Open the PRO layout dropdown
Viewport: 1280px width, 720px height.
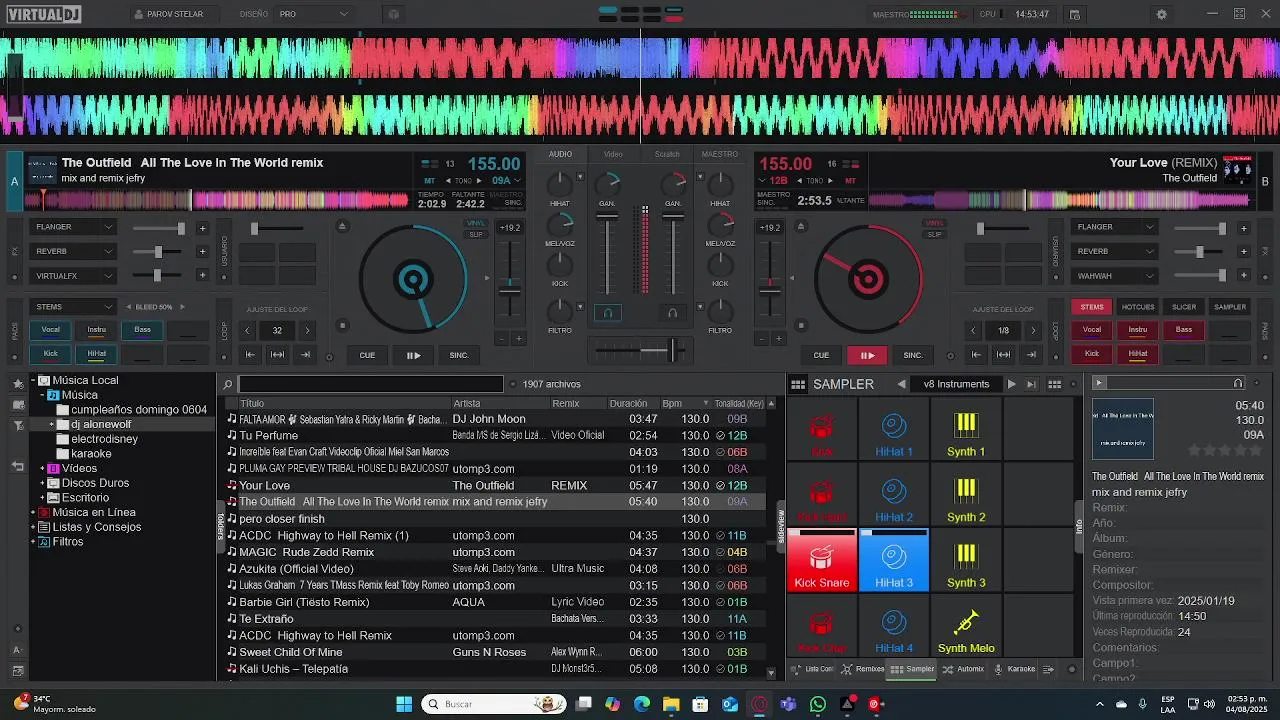point(314,14)
